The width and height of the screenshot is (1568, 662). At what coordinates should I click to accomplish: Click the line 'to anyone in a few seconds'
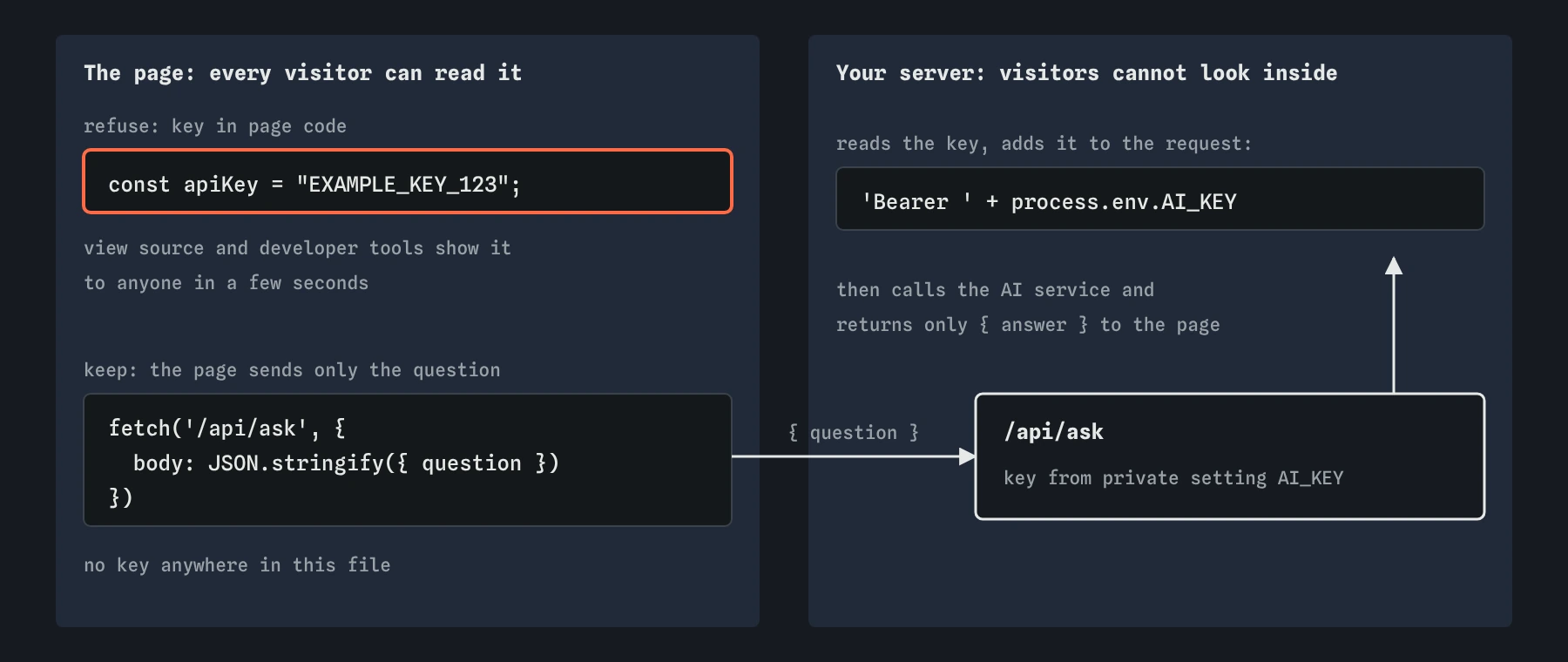point(226,283)
